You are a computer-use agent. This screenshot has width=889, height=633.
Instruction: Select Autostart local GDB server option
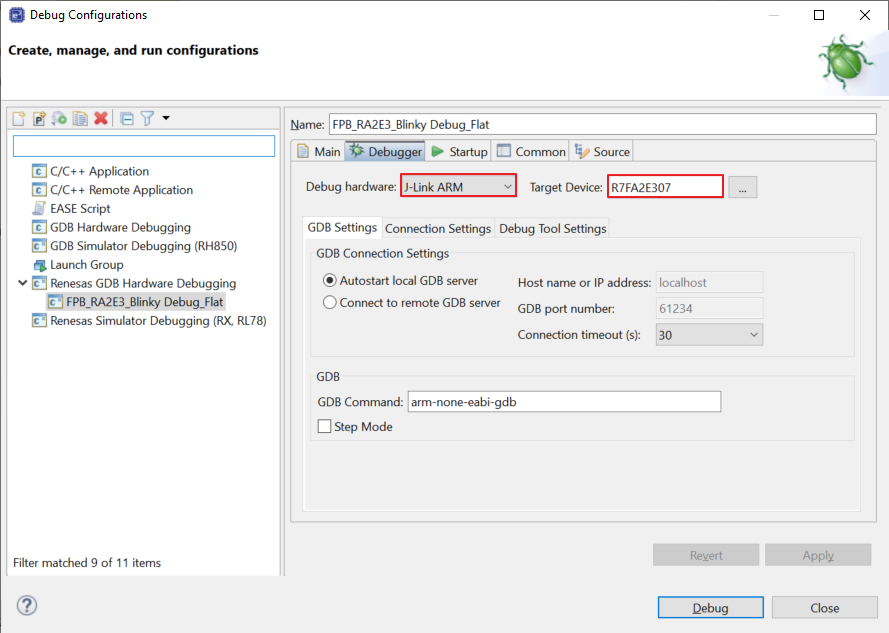[330, 281]
